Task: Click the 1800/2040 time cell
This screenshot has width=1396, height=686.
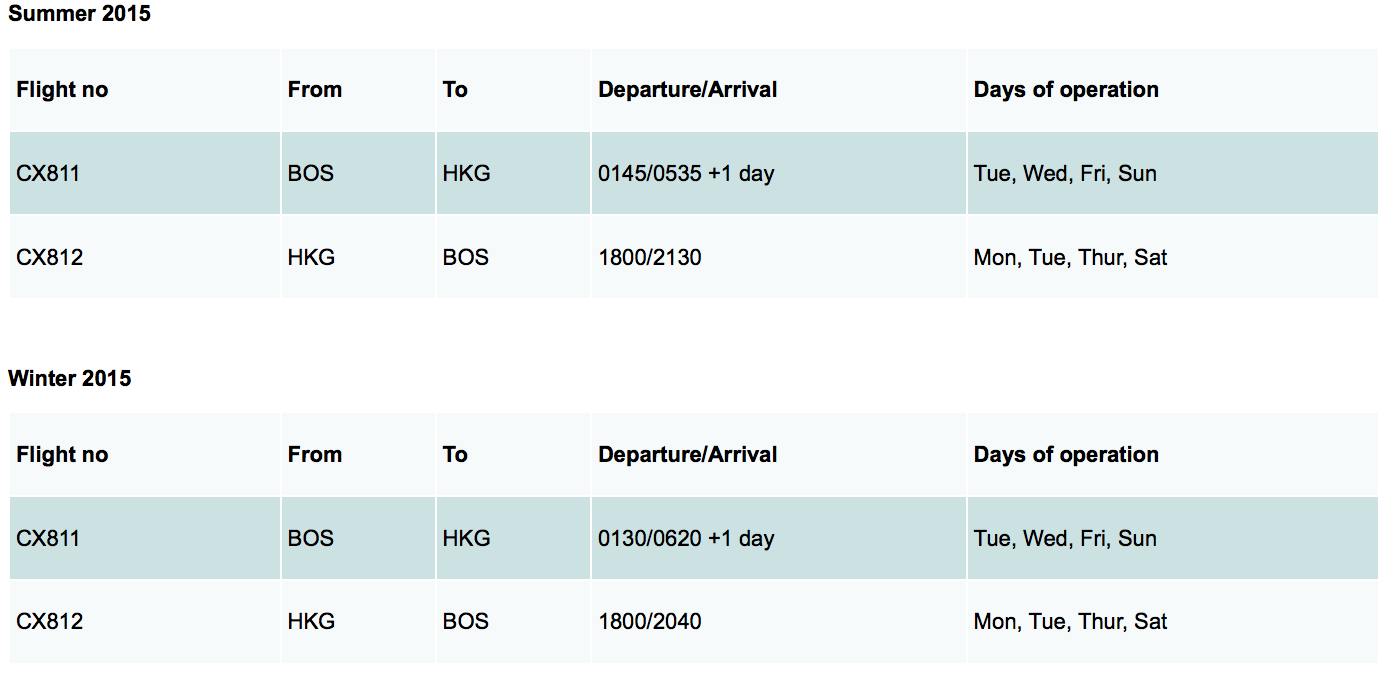Action: [650, 621]
